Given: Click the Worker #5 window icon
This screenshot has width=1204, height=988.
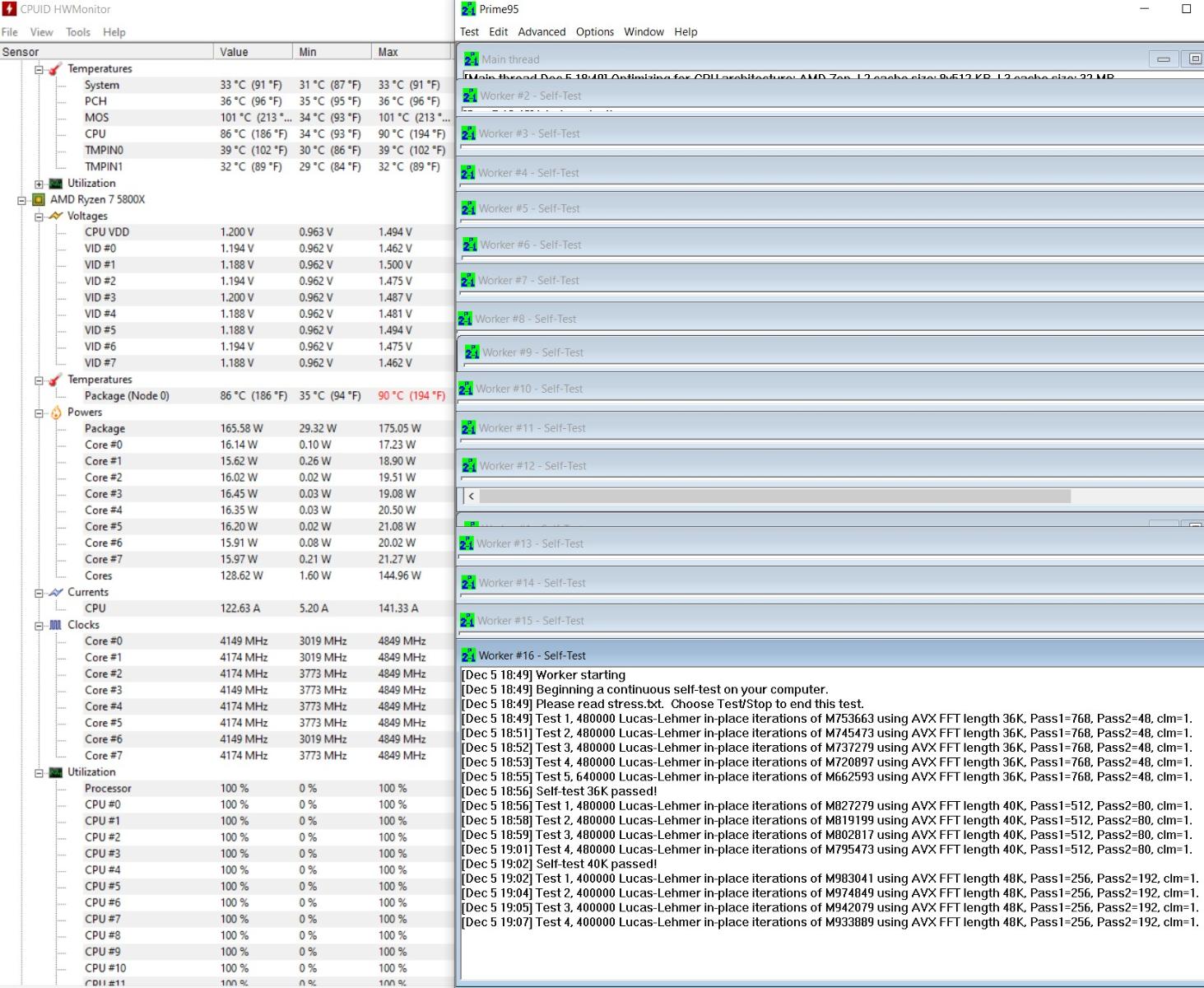Looking at the screenshot, I should [468, 208].
